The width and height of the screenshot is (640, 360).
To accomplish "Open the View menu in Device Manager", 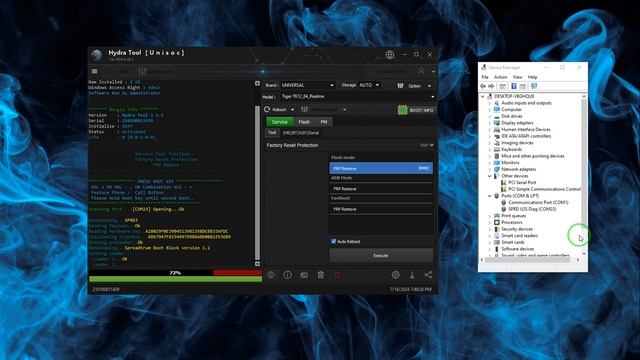I will tap(517, 77).
